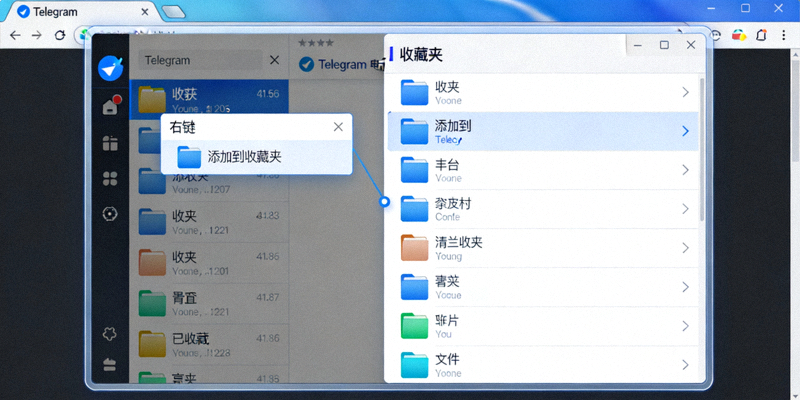Go forward with the browser forward arrow

click(37, 35)
